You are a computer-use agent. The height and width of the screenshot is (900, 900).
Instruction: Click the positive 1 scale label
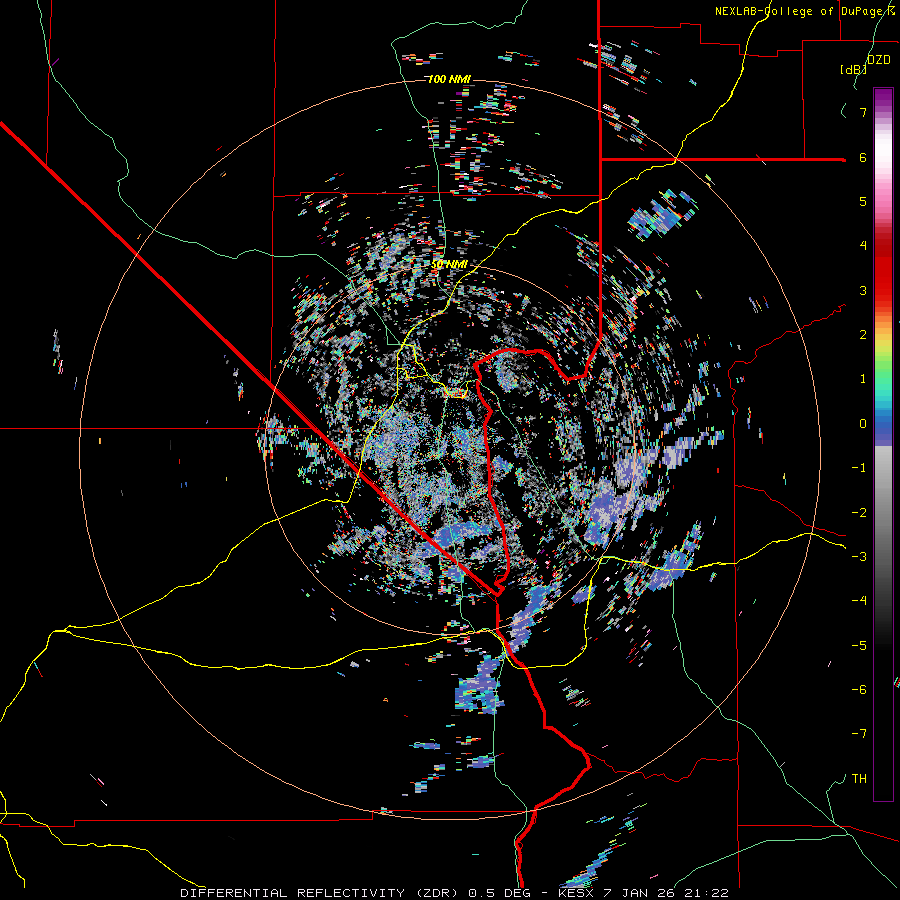coord(863,379)
